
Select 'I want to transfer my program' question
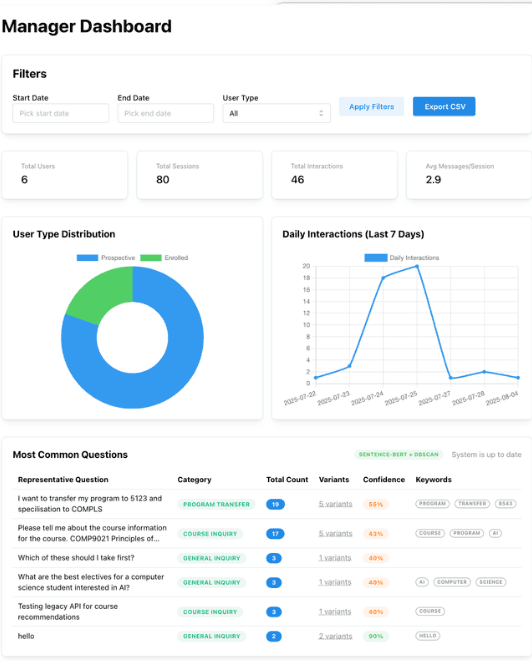coord(90,504)
